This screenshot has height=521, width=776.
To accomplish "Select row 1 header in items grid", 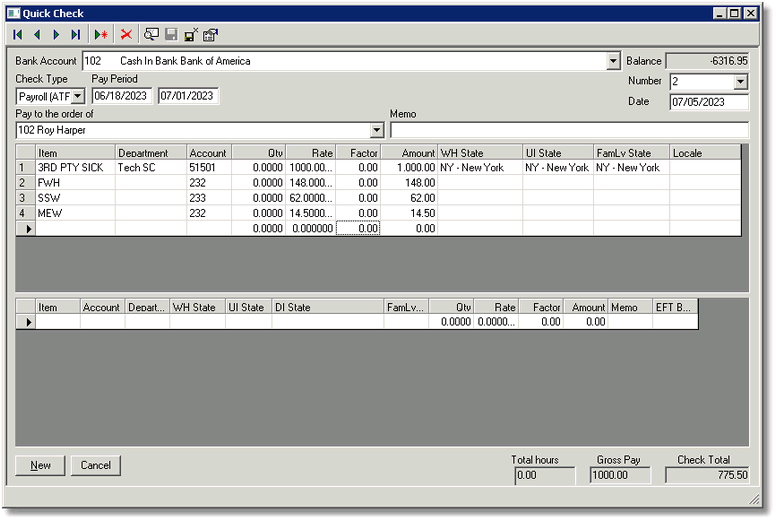I will [x=26, y=168].
